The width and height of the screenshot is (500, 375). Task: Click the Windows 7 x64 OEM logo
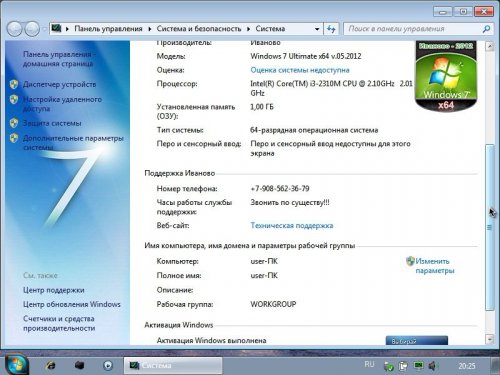(x=446, y=76)
